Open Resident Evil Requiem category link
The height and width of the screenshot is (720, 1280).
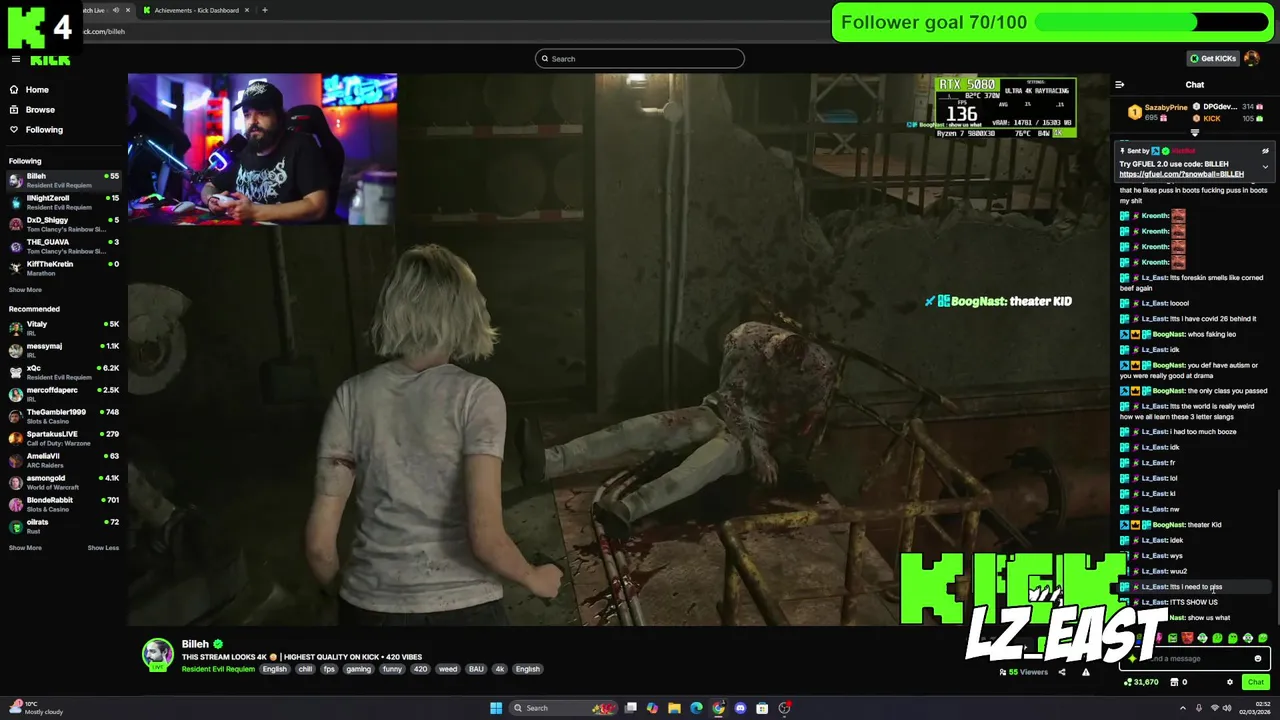[218, 670]
